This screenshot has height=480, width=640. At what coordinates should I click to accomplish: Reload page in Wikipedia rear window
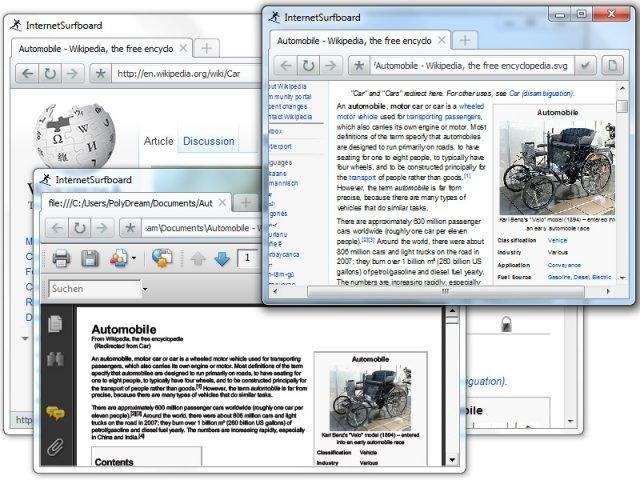point(50,73)
